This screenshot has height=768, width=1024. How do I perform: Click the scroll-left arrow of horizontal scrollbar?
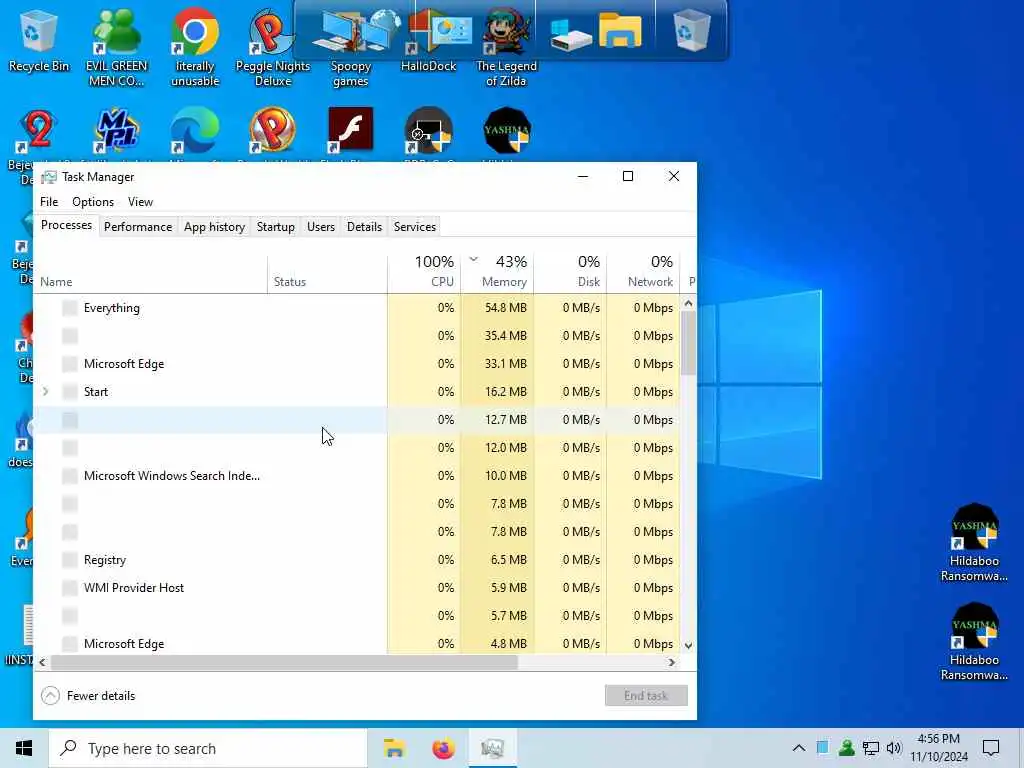[42, 662]
